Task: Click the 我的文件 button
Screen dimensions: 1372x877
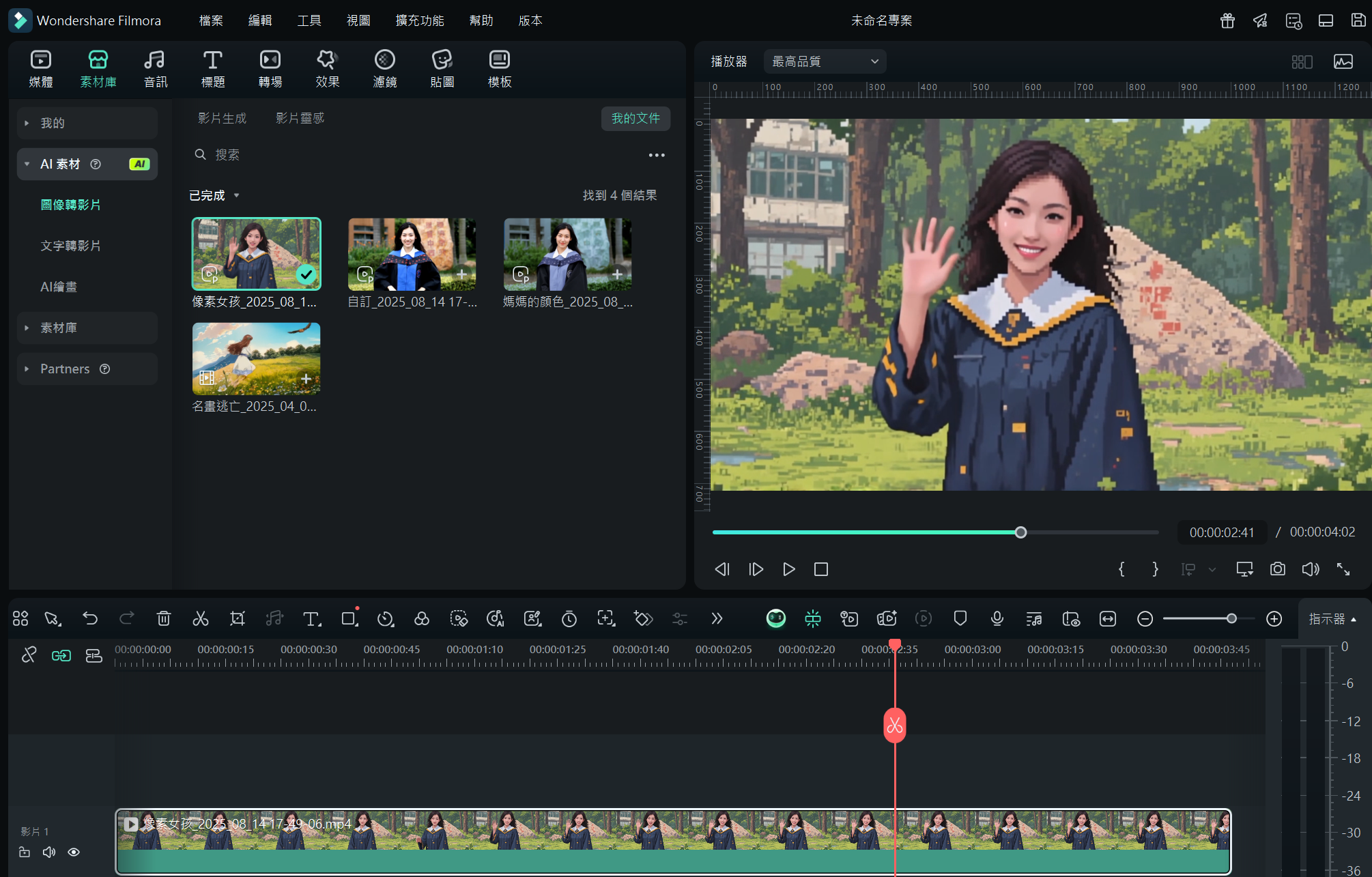Action: coord(635,119)
